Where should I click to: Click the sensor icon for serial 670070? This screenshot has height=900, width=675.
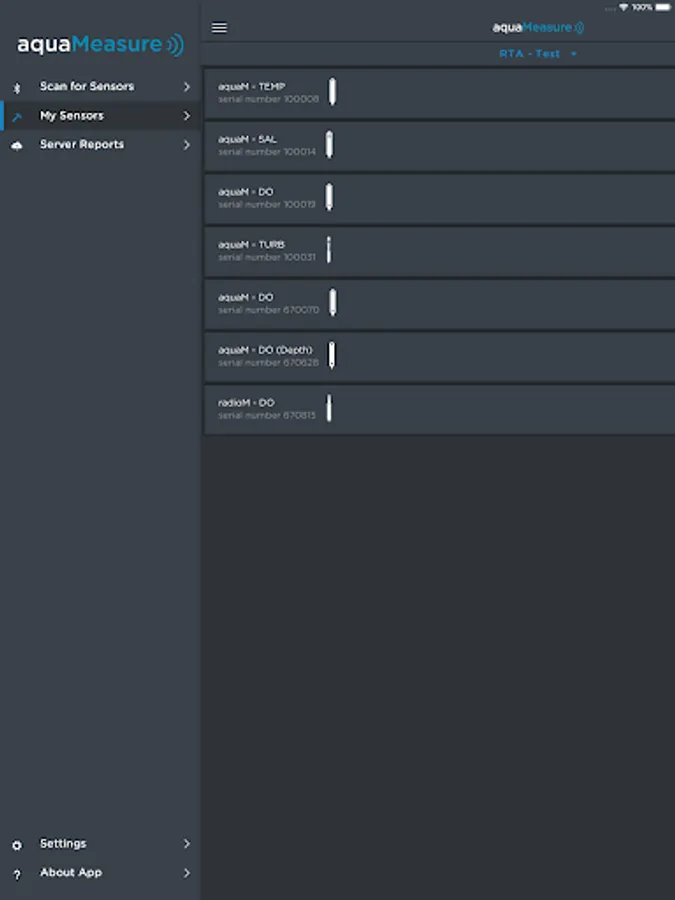click(333, 302)
